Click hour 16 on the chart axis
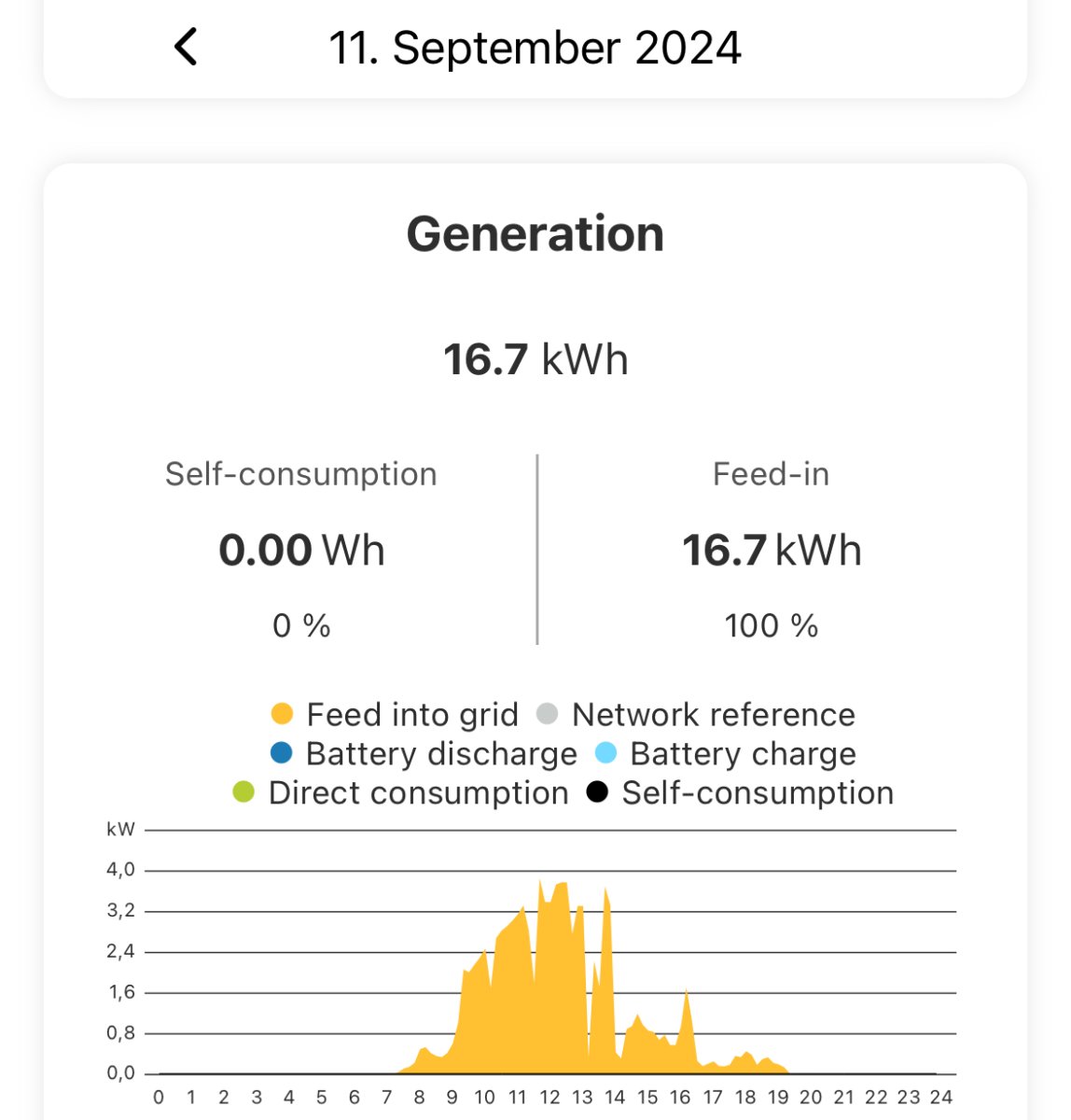 [x=680, y=1098]
